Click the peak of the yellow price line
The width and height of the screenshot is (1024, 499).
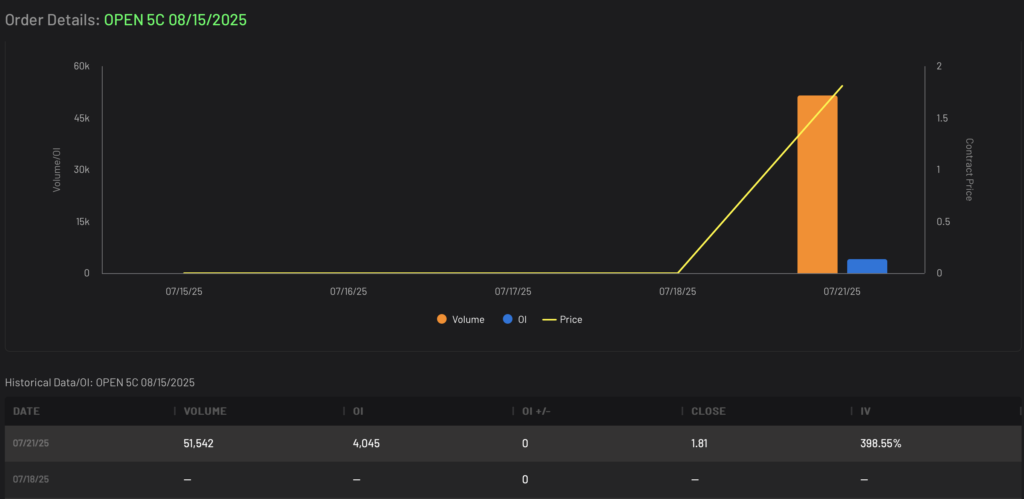point(842,86)
